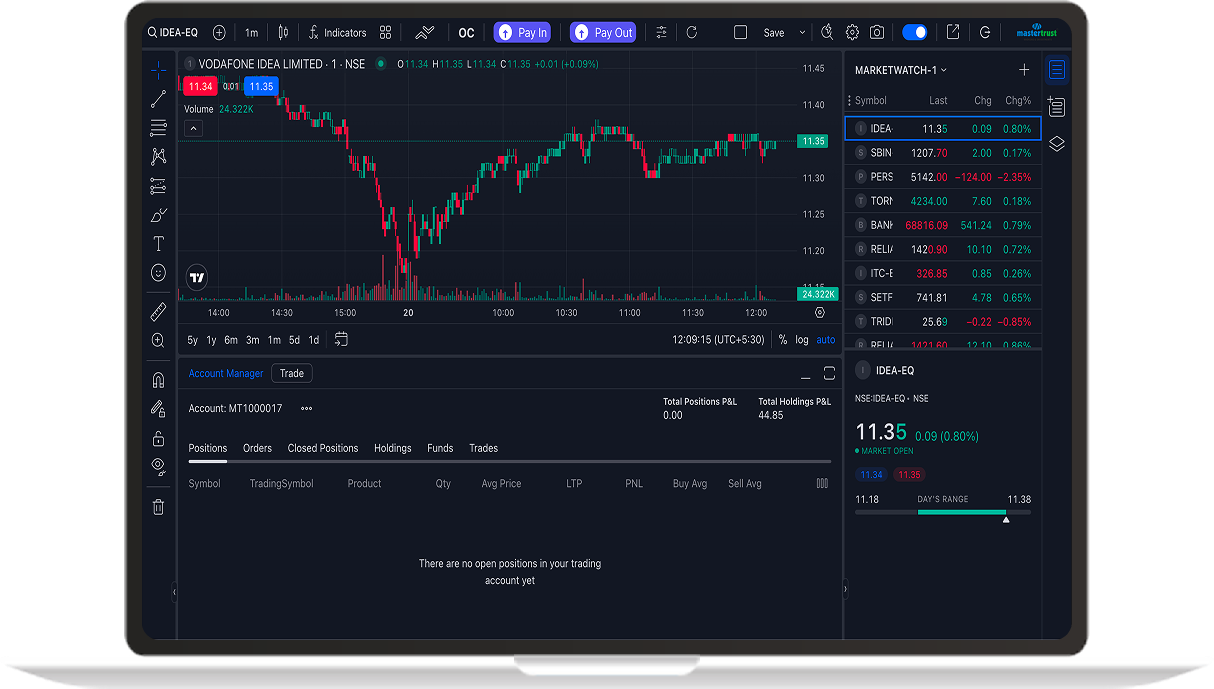This screenshot has height=689, width=1214.
Task: Click the trash icon to remove drawings
Action: pos(158,507)
